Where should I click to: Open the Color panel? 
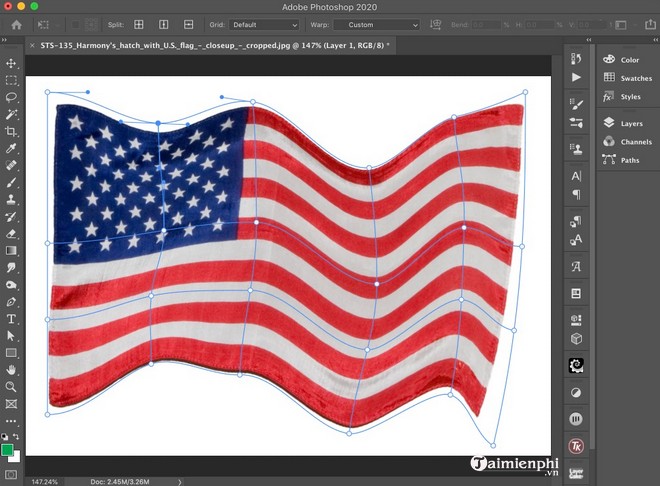coord(621,60)
